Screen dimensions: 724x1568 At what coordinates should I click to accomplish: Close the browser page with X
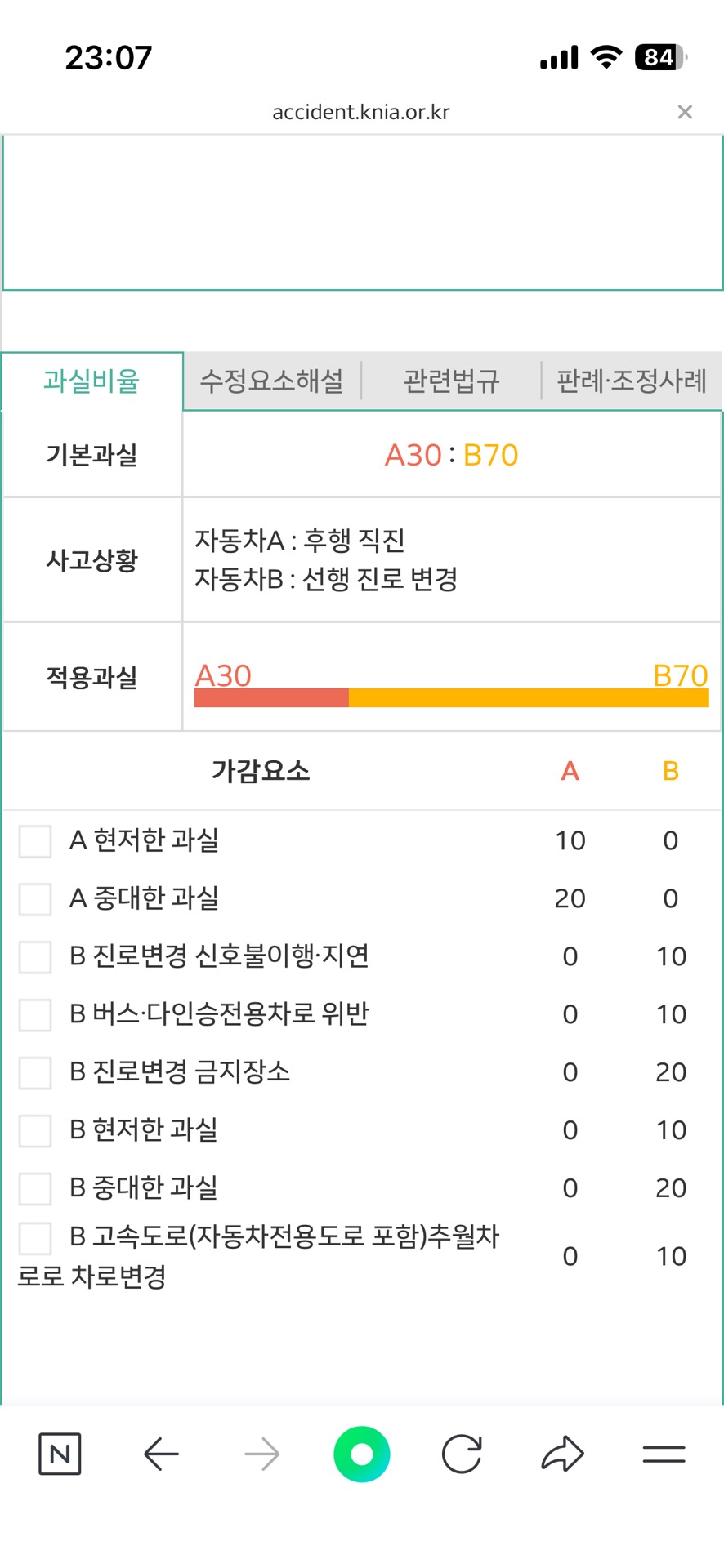click(685, 112)
